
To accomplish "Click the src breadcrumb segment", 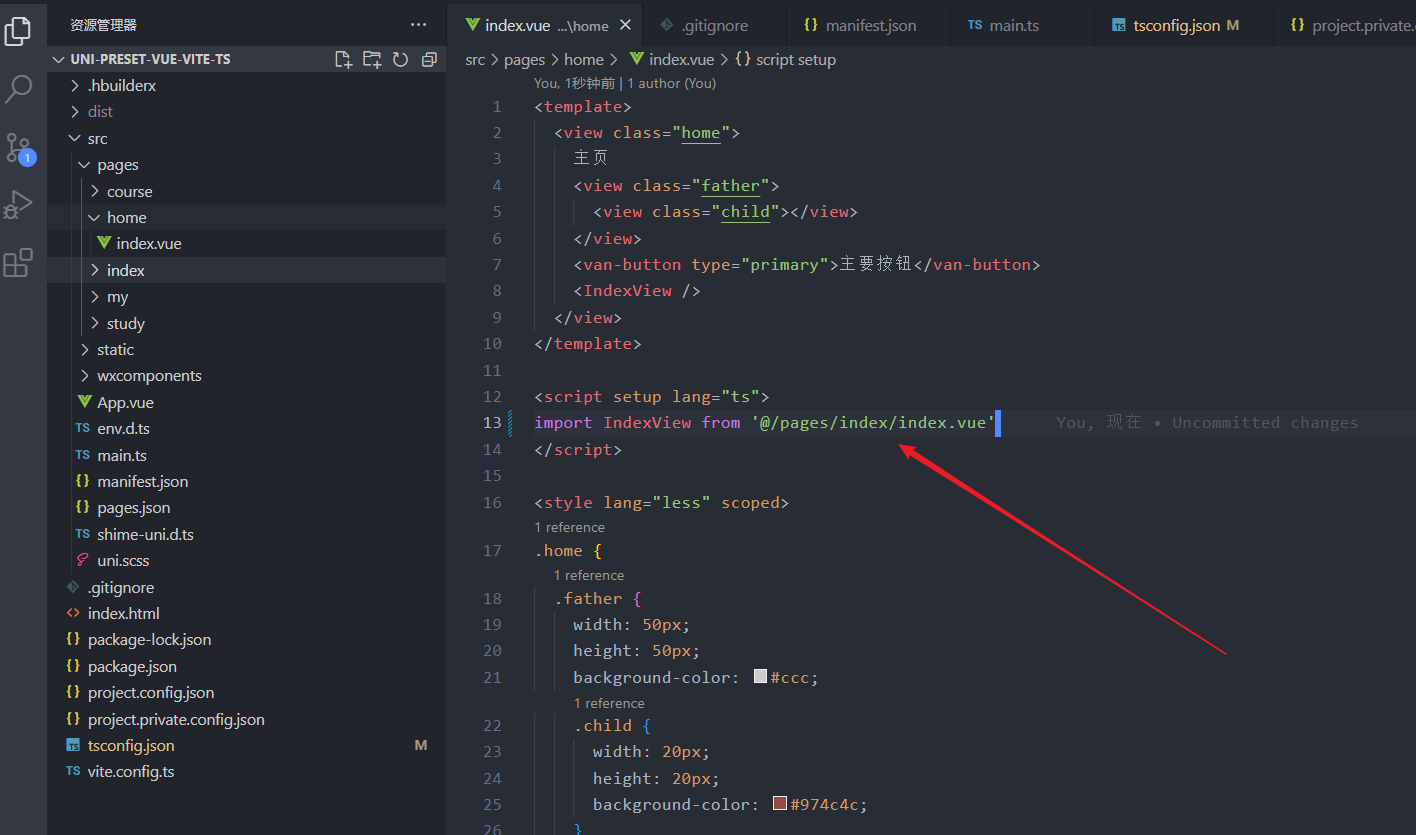I will (x=475, y=59).
